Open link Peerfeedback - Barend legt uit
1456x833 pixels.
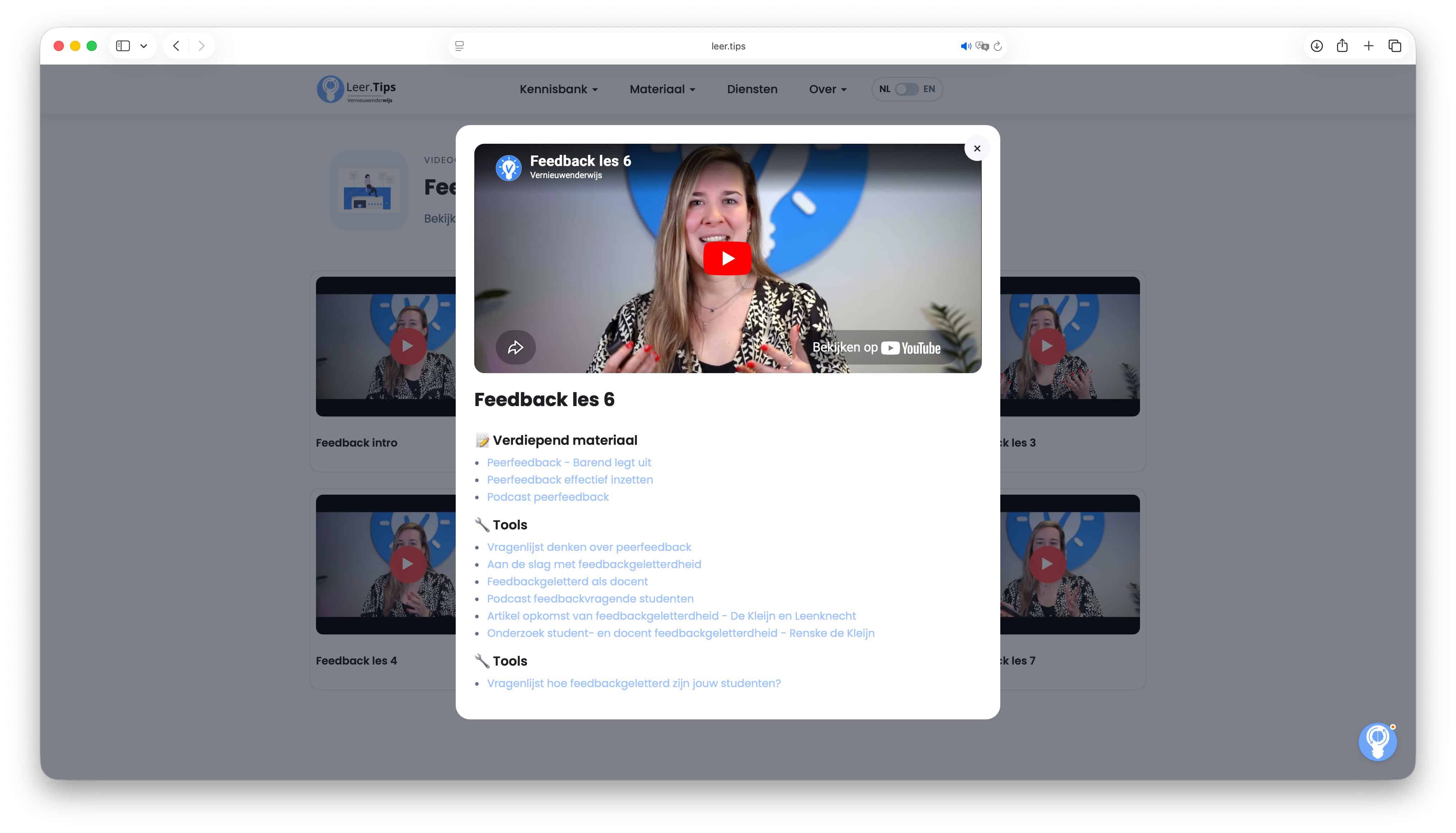pos(569,462)
